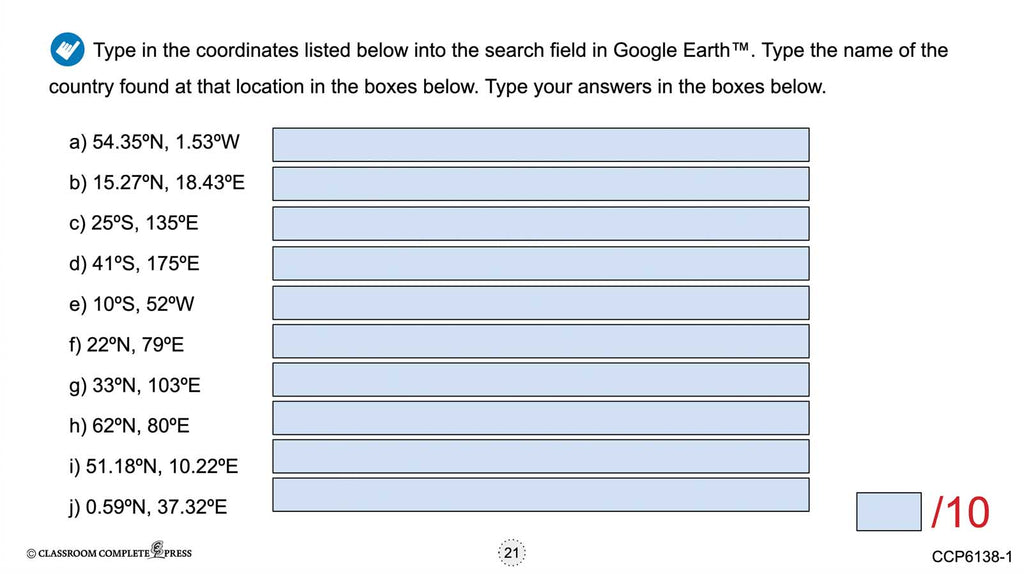Click the page number 21 badge

[512, 552]
